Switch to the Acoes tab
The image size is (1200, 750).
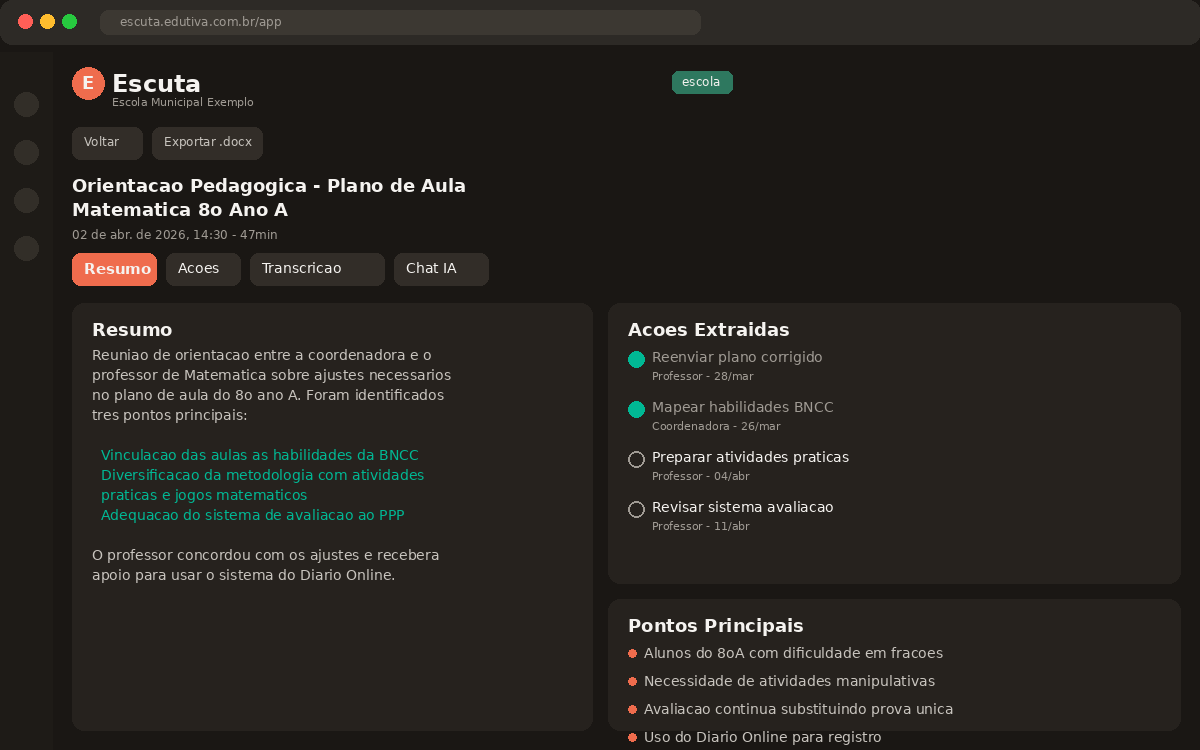(203, 269)
